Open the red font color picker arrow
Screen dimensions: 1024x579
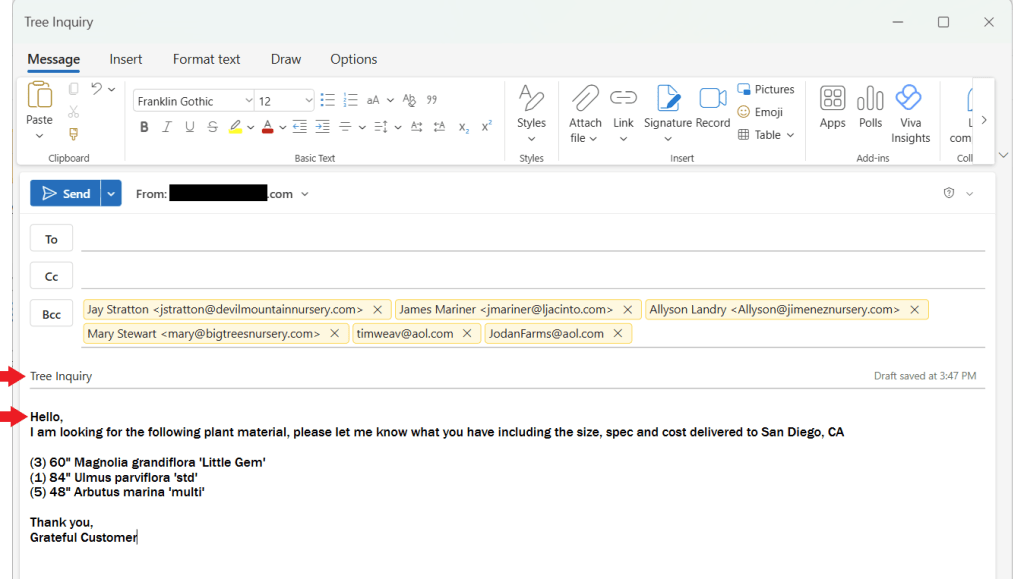click(x=283, y=127)
